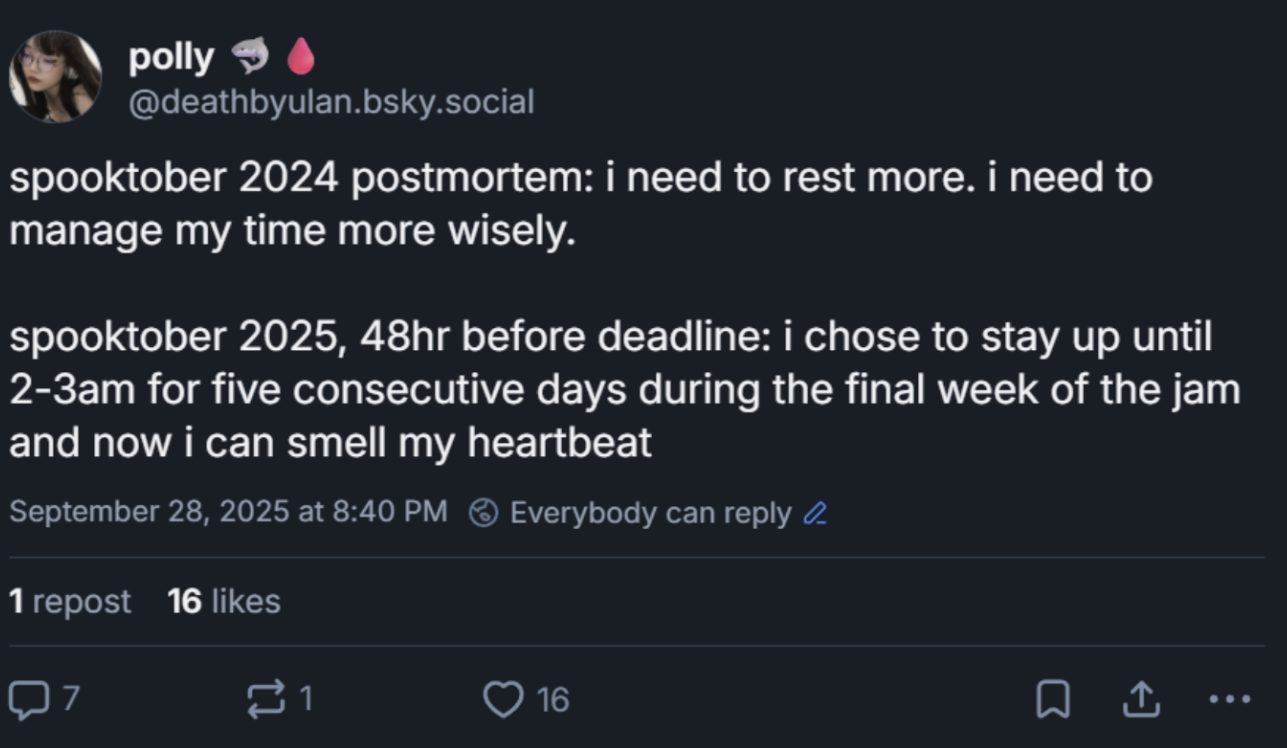Image resolution: width=1287 pixels, height=748 pixels.
Task: Click the shark emoji beside polly
Action: (249, 59)
